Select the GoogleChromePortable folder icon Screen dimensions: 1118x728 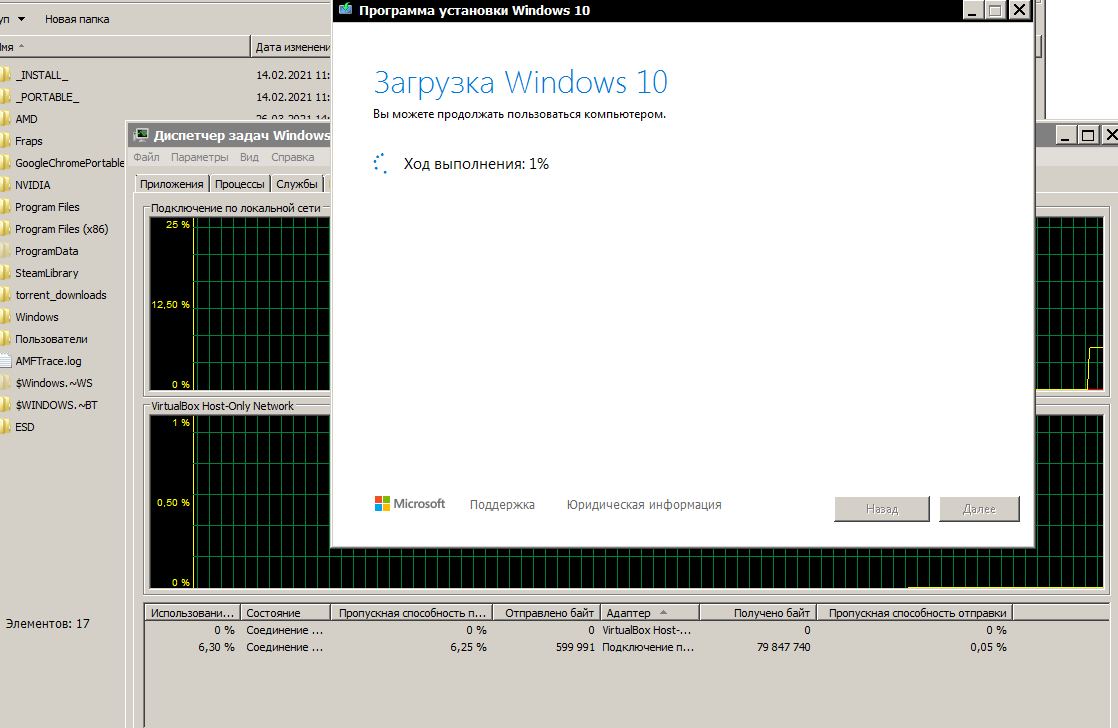click(5, 163)
